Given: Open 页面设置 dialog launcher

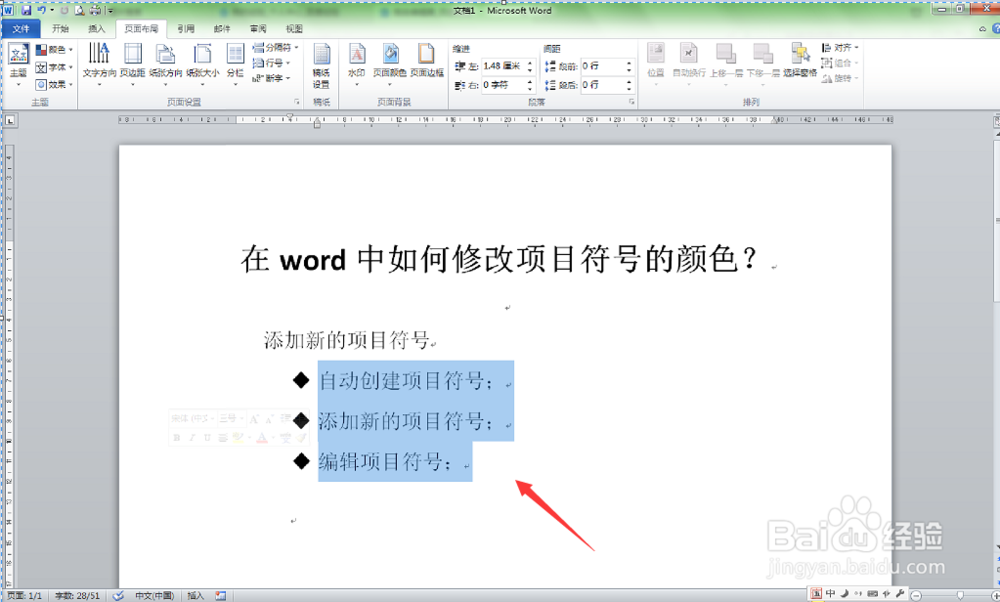Looking at the screenshot, I should click(x=297, y=102).
